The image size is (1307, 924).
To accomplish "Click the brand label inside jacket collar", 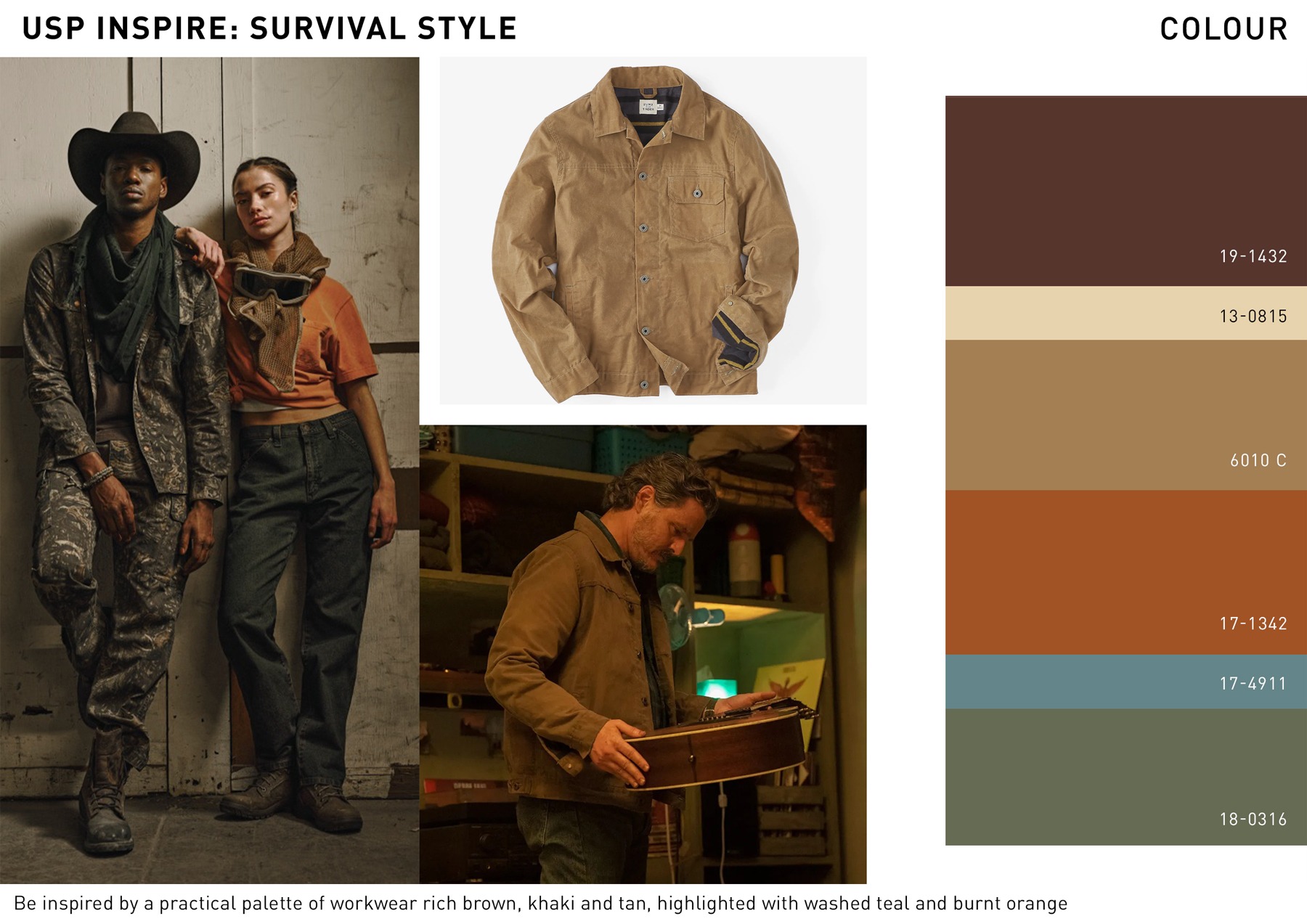I will coord(647,107).
